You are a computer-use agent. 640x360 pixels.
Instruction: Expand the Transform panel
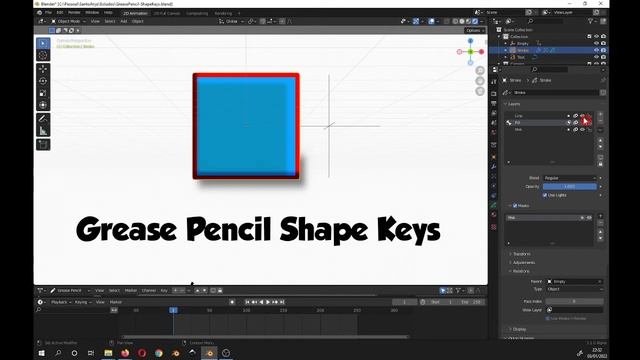(x=521, y=254)
